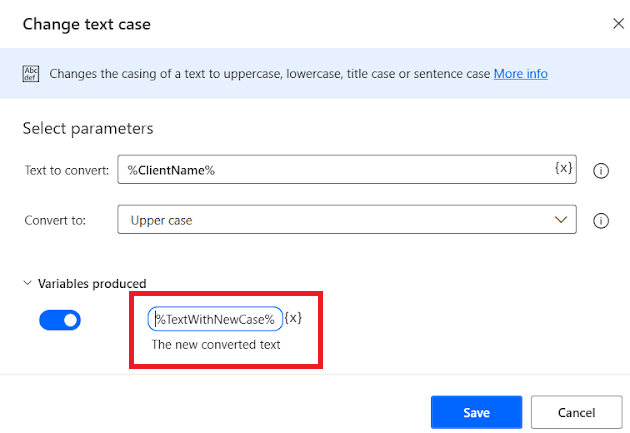
Task: Open the Convert to dropdown
Action: [347, 220]
